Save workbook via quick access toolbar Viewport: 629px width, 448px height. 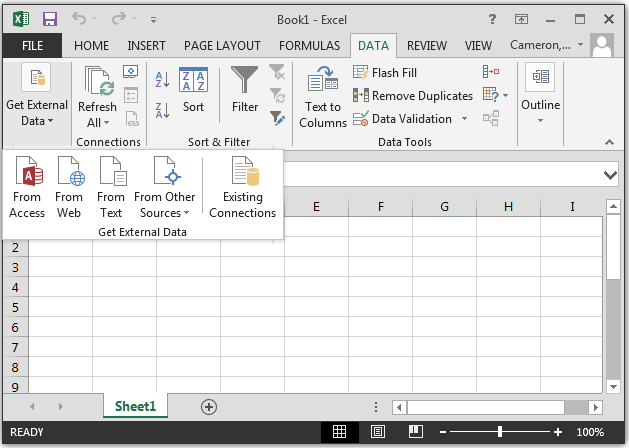50,19
